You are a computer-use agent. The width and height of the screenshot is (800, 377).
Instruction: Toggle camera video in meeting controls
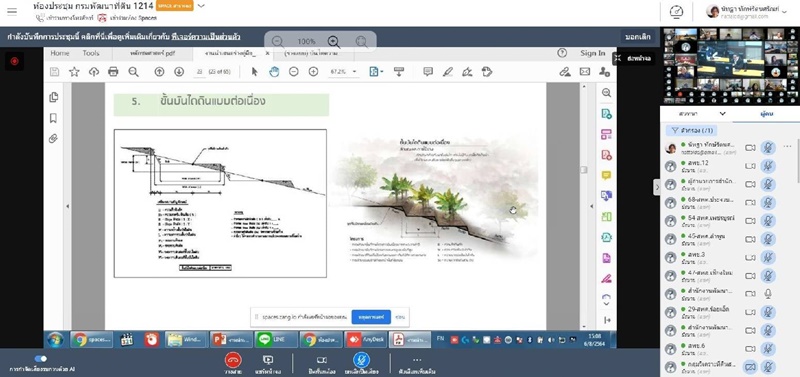pyautogui.click(x=321, y=360)
